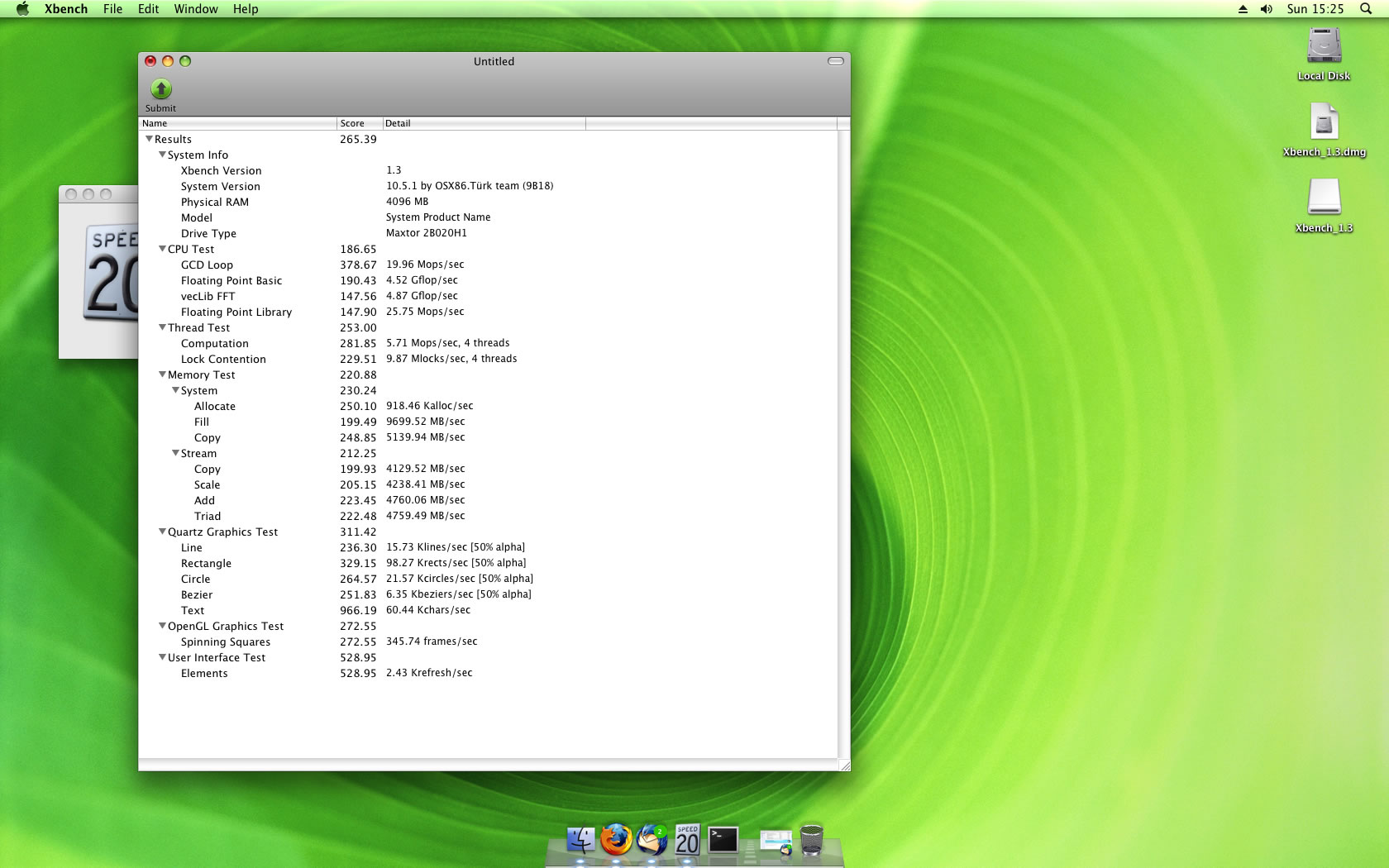
Task: Select the Floating Point Library row
Action: (488, 312)
